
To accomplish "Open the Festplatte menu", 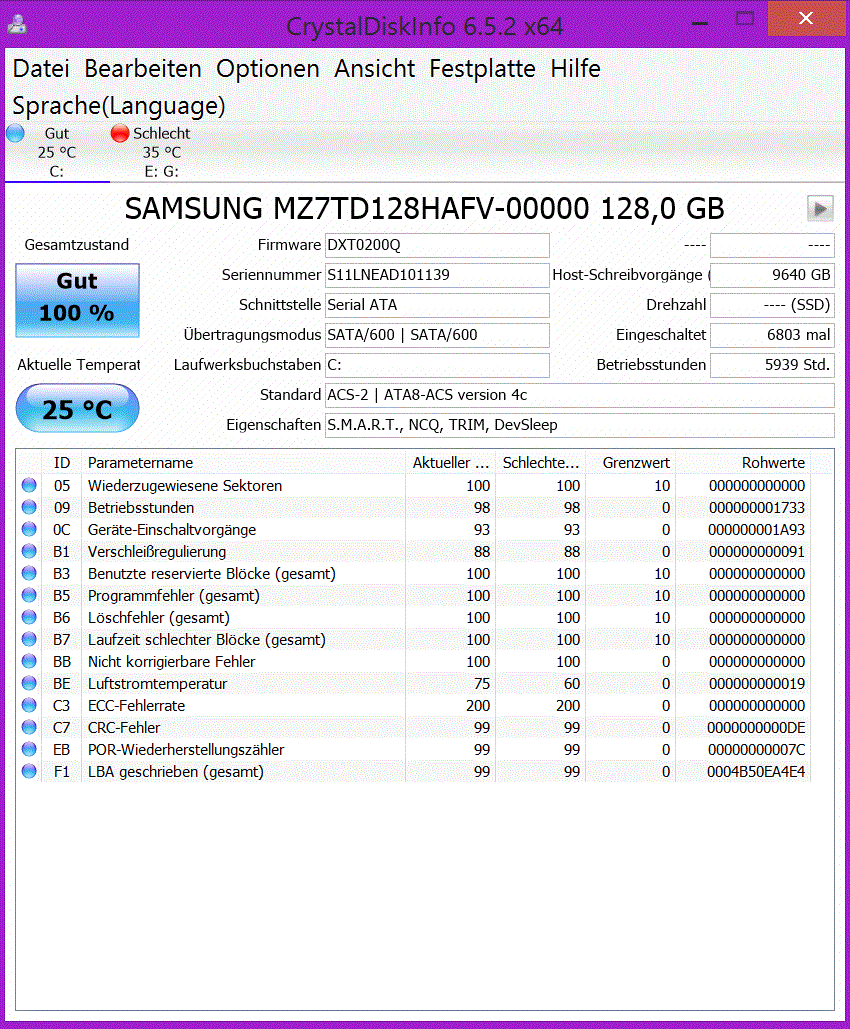I will tap(482, 68).
